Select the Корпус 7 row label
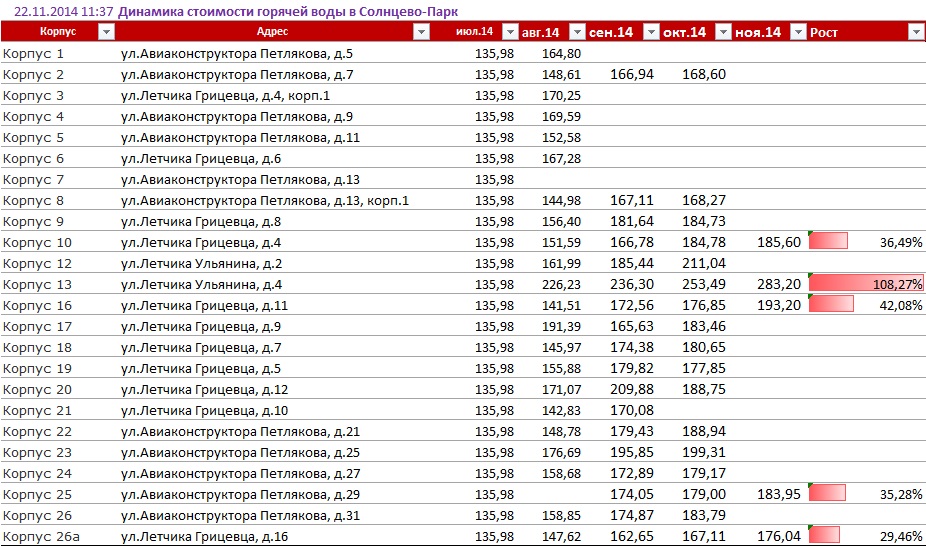926x546 pixels. click(34, 179)
